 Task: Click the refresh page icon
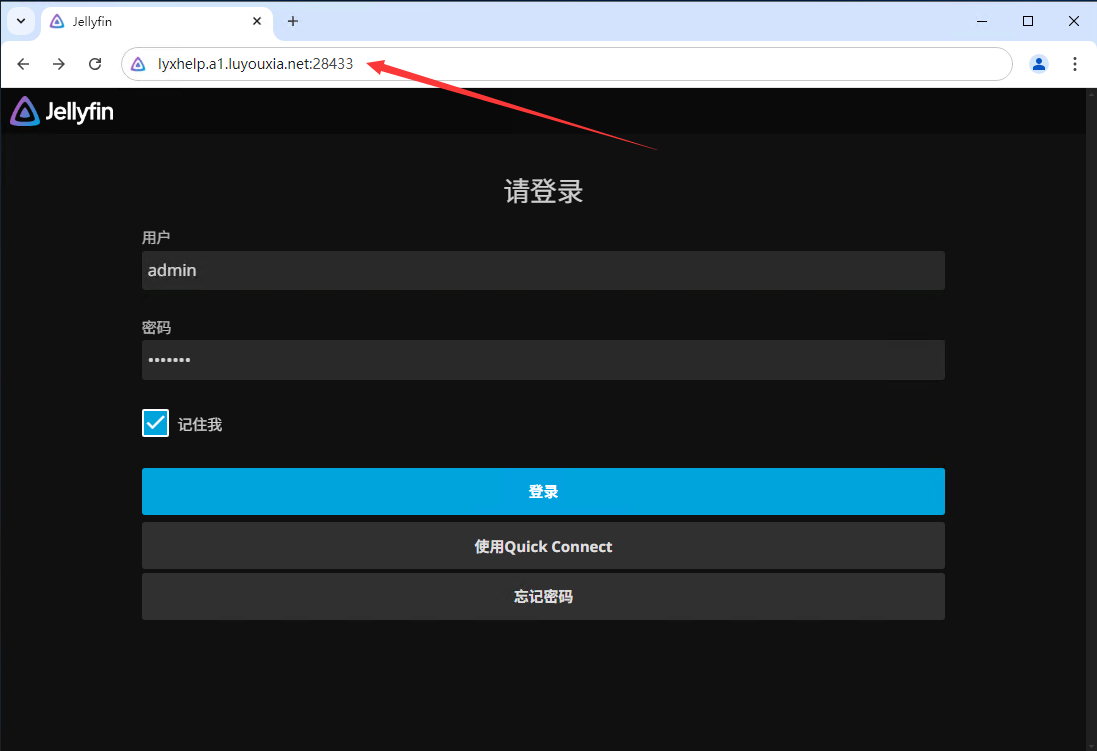tap(95, 63)
